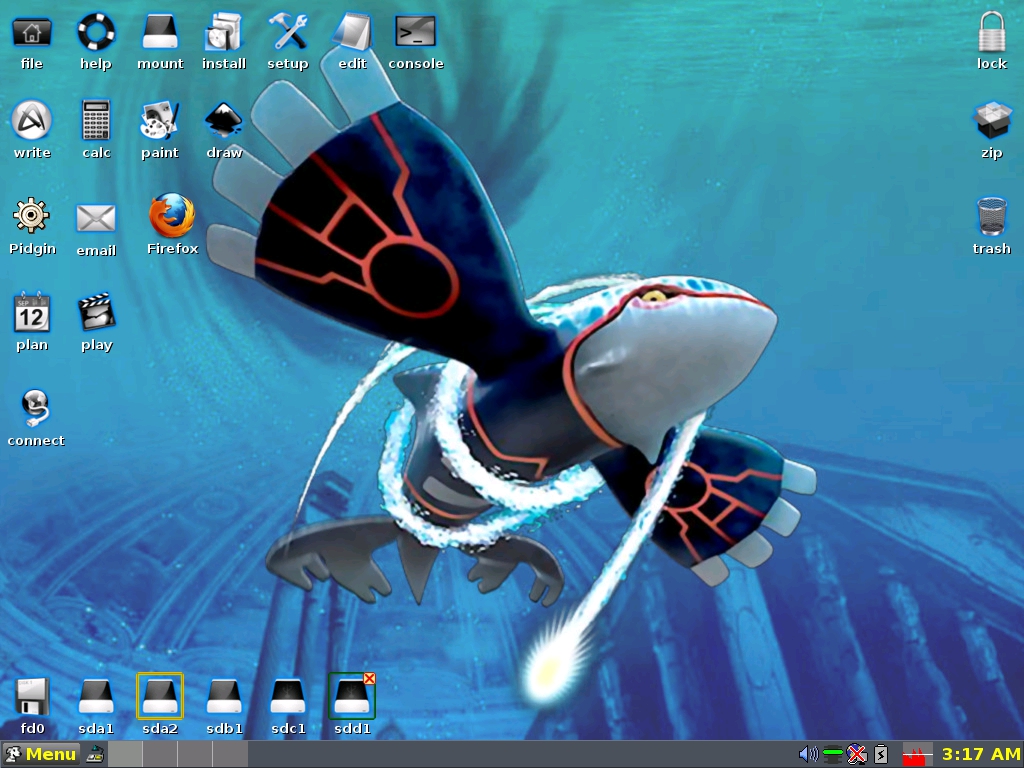
Task: Open the paint application icon
Action: click(x=159, y=122)
